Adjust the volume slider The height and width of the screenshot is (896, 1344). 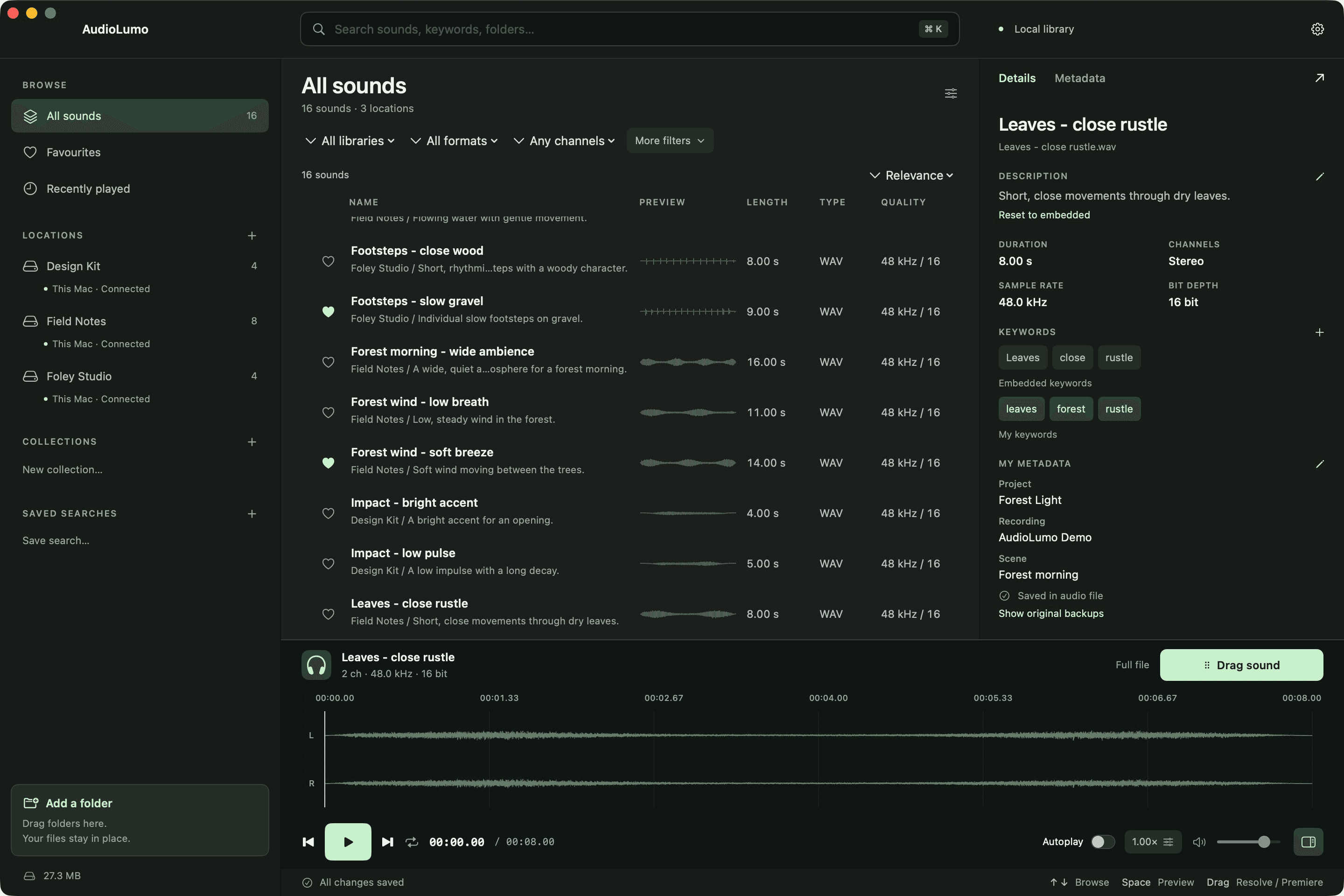(x=1248, y=842)
